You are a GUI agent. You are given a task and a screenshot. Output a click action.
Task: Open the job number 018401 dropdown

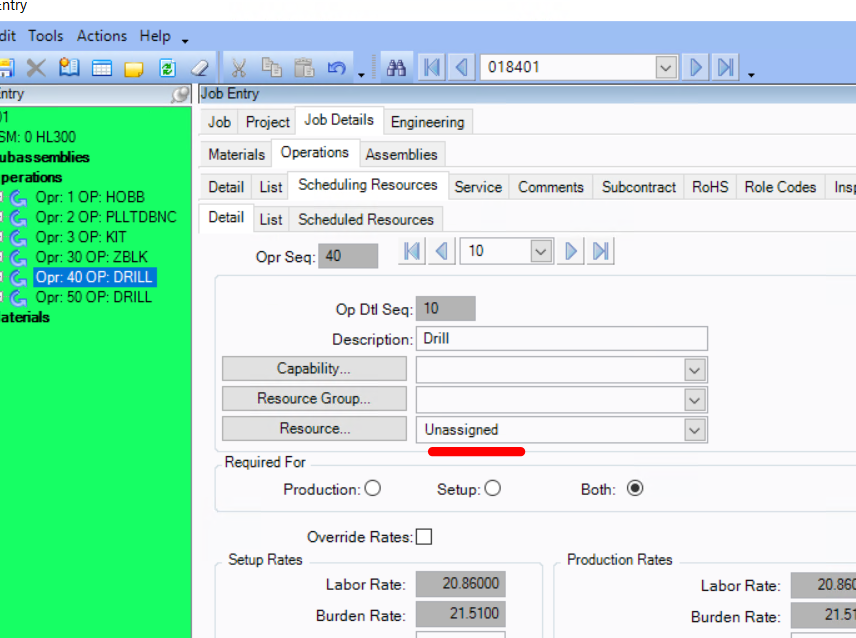point(665,68)
